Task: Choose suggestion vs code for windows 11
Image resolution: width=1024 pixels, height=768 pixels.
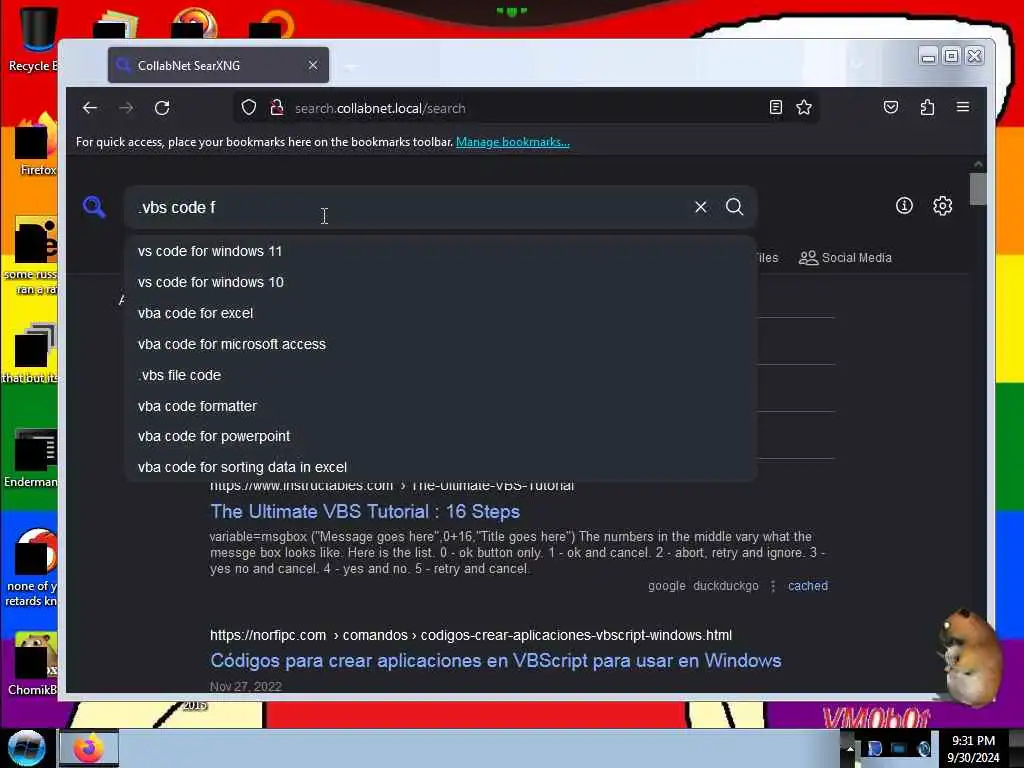Action: (440, 251)
